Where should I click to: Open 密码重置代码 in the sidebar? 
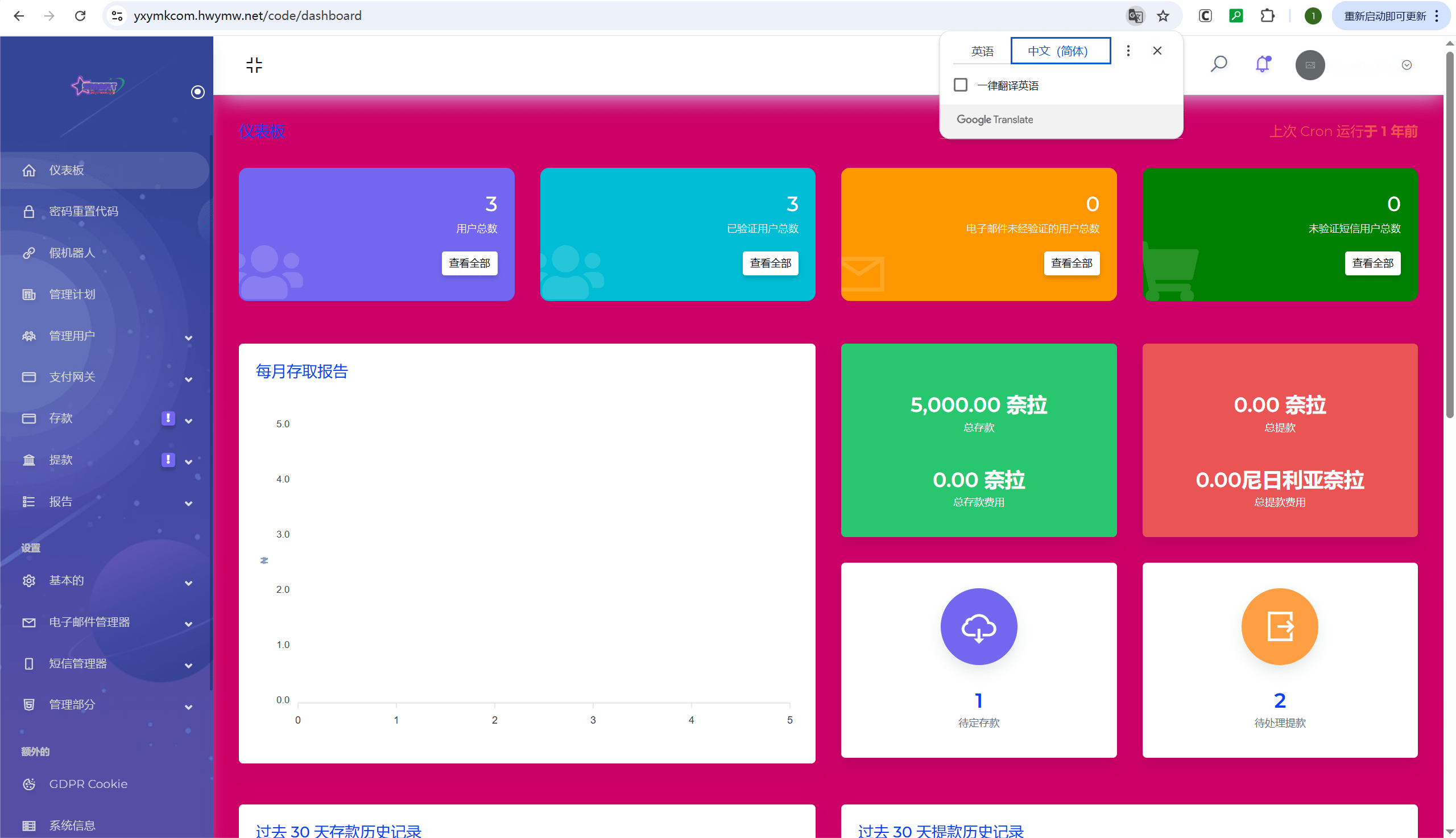click(x=84, y=211)
